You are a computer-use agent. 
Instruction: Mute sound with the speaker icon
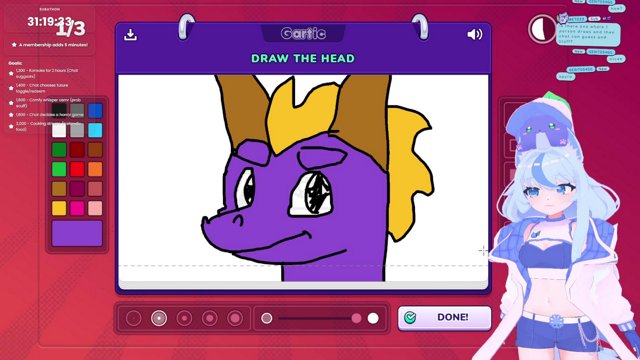point(475,34)
